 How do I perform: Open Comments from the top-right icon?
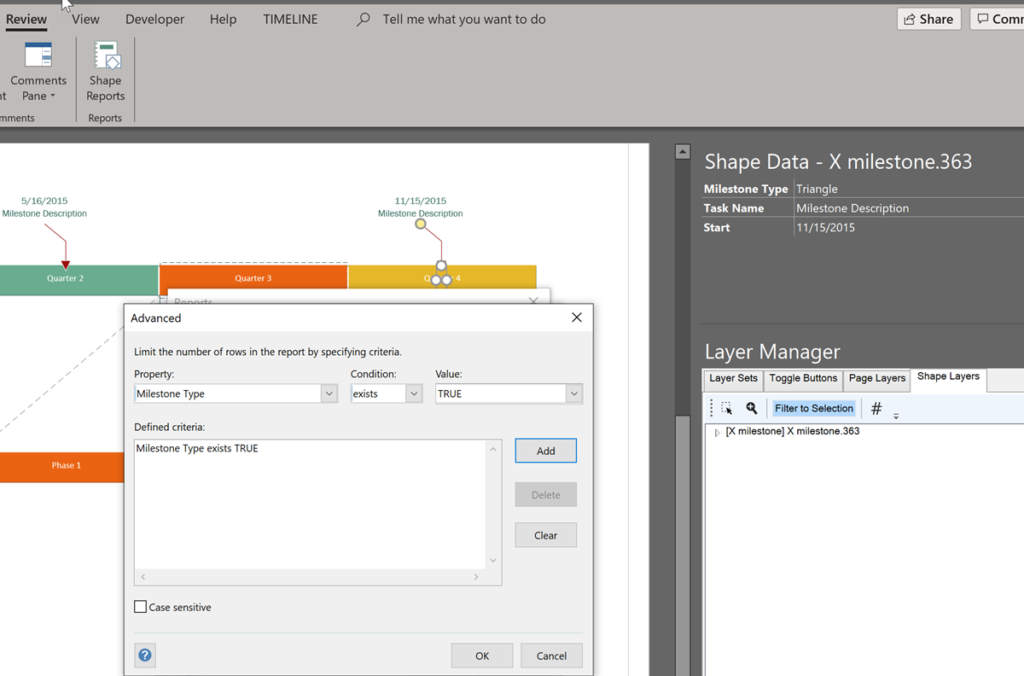click(1001, 18)
